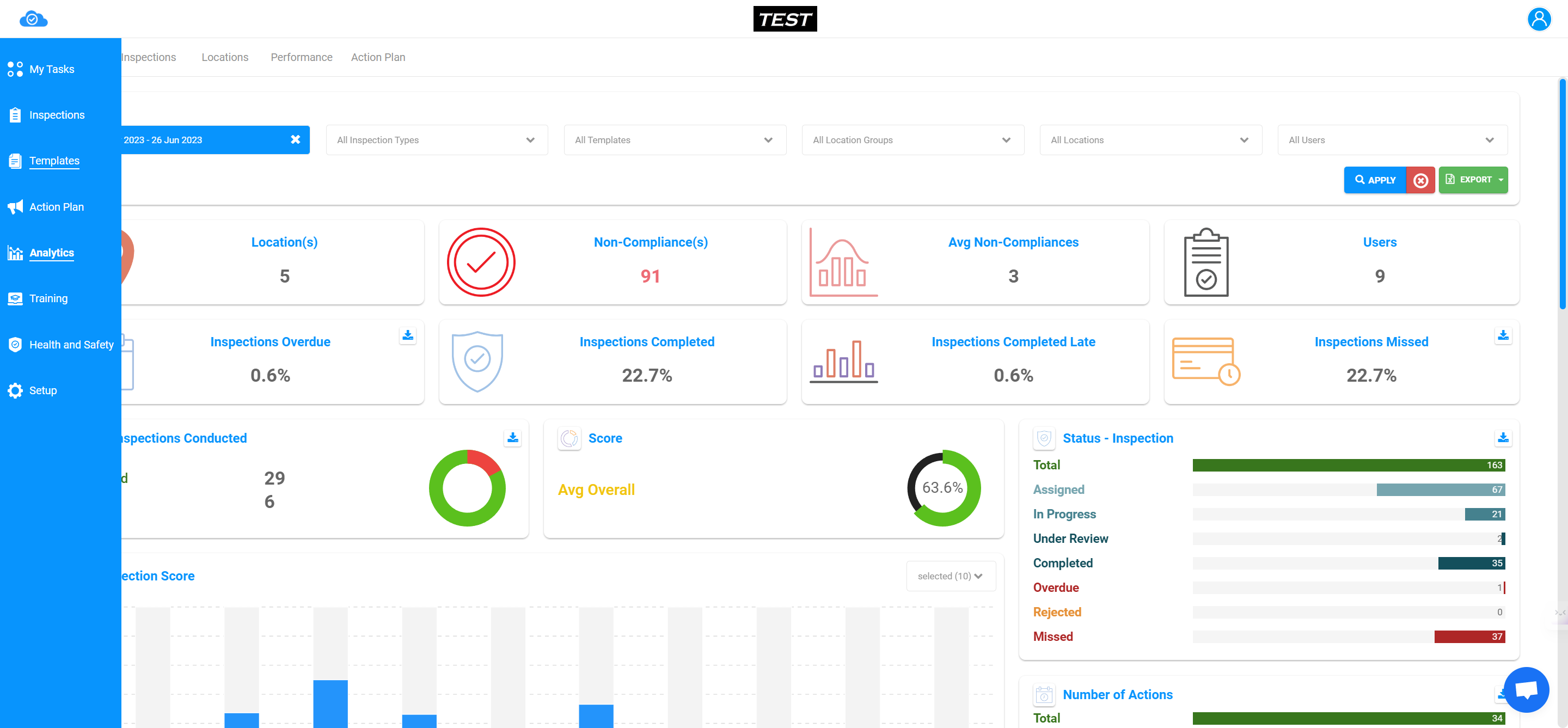Screen dimensions: 1568x728
Task: Open the All Inspection Types dropdown
Action: coord(437,140)
